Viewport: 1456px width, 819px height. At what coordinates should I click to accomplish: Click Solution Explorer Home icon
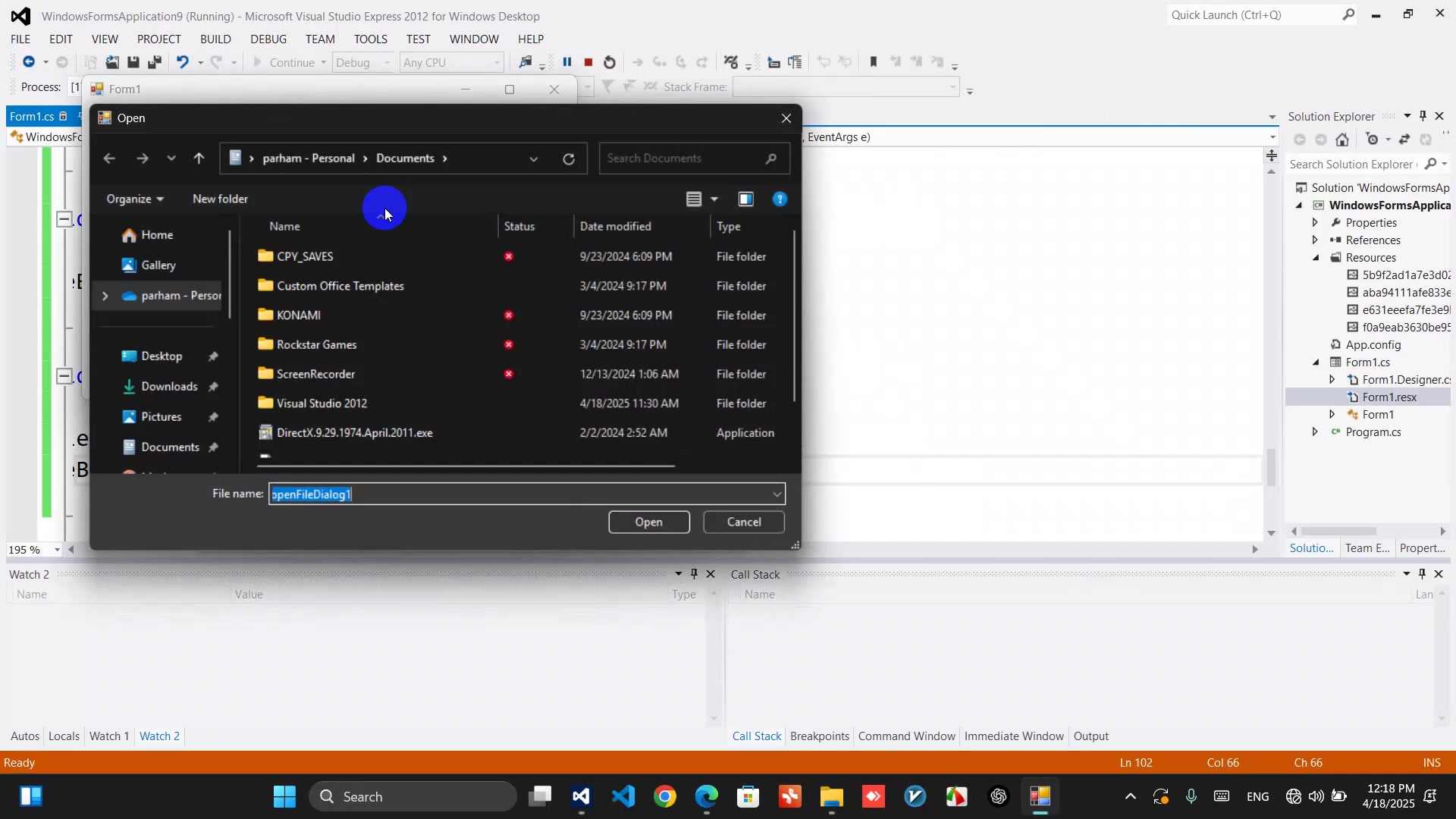pyautogui.click(x=1342, y=140)
